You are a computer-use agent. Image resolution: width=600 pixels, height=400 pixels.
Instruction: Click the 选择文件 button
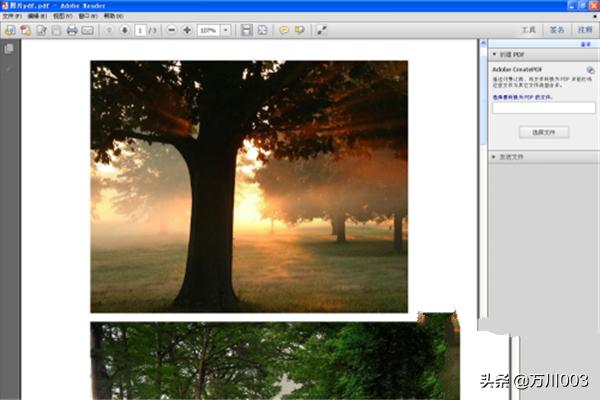point(544,132)
